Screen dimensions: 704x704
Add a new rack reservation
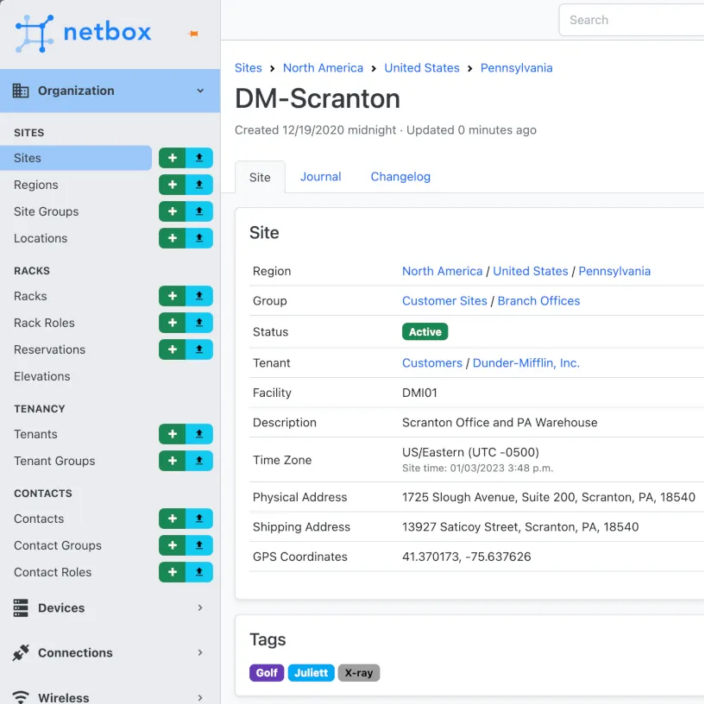coord(172,349)
